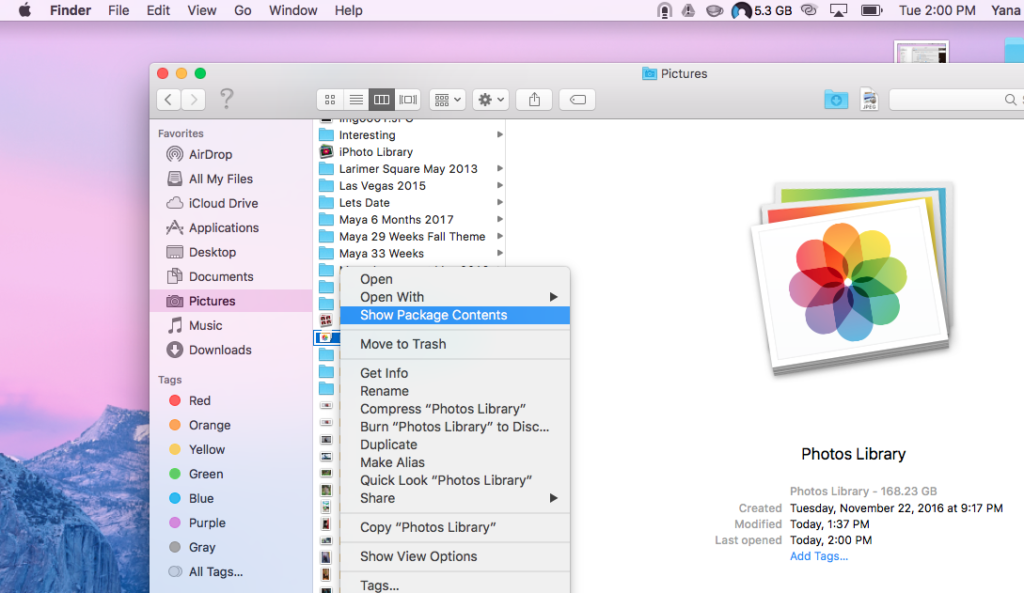This screenshot has height=593, width=1024.
Task: Expand the Open With submenu
Action: pos(455,297)
